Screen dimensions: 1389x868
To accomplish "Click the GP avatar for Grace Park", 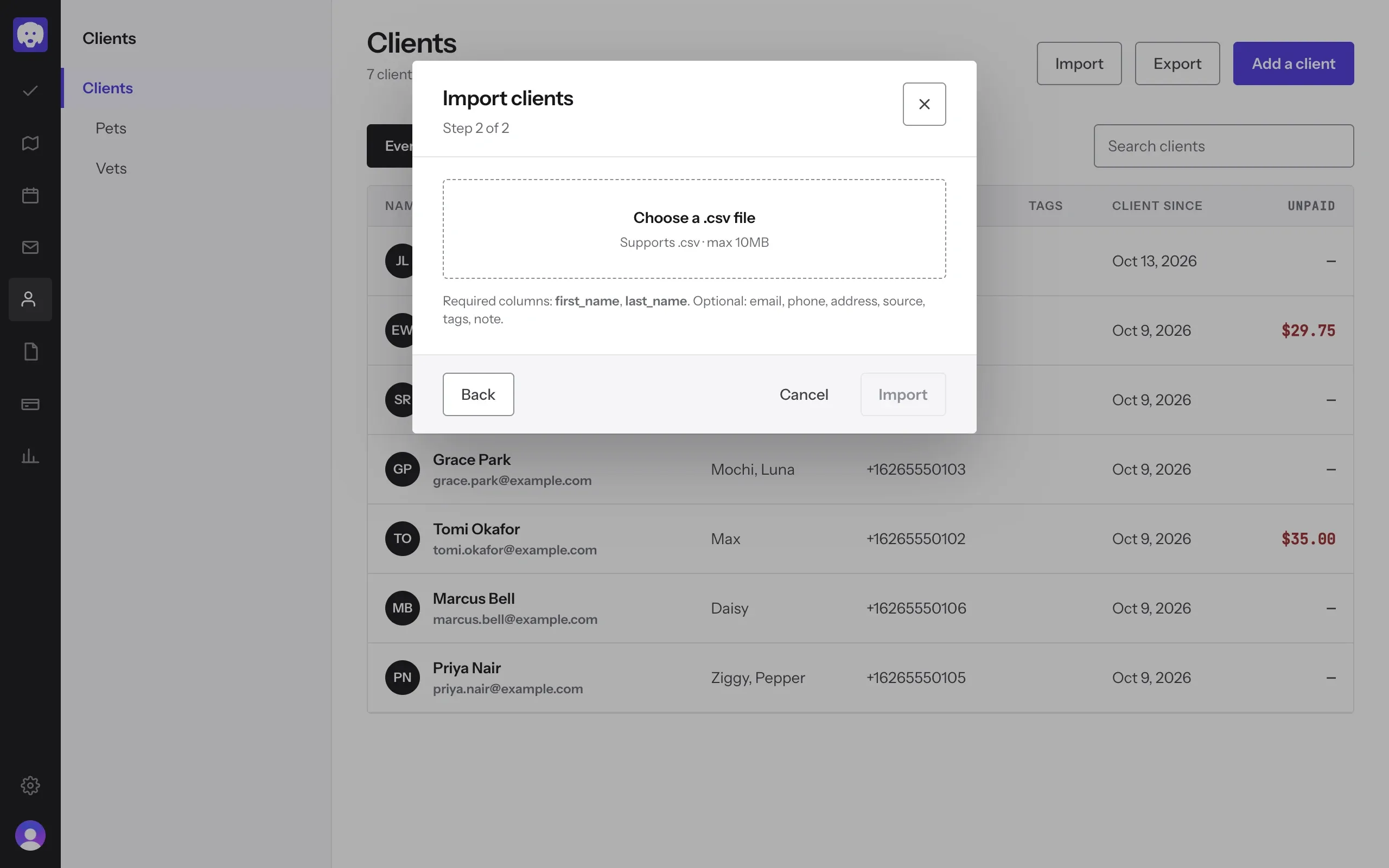I will click(x=403, y=469).
